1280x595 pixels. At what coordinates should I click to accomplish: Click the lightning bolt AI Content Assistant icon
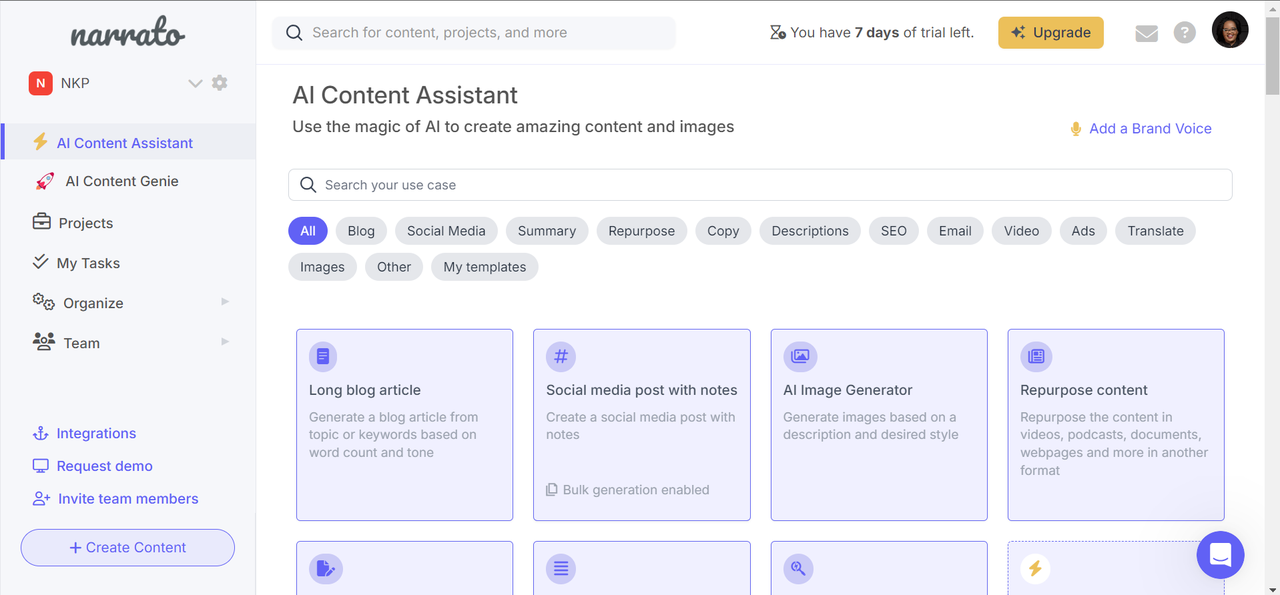[40, 142]
